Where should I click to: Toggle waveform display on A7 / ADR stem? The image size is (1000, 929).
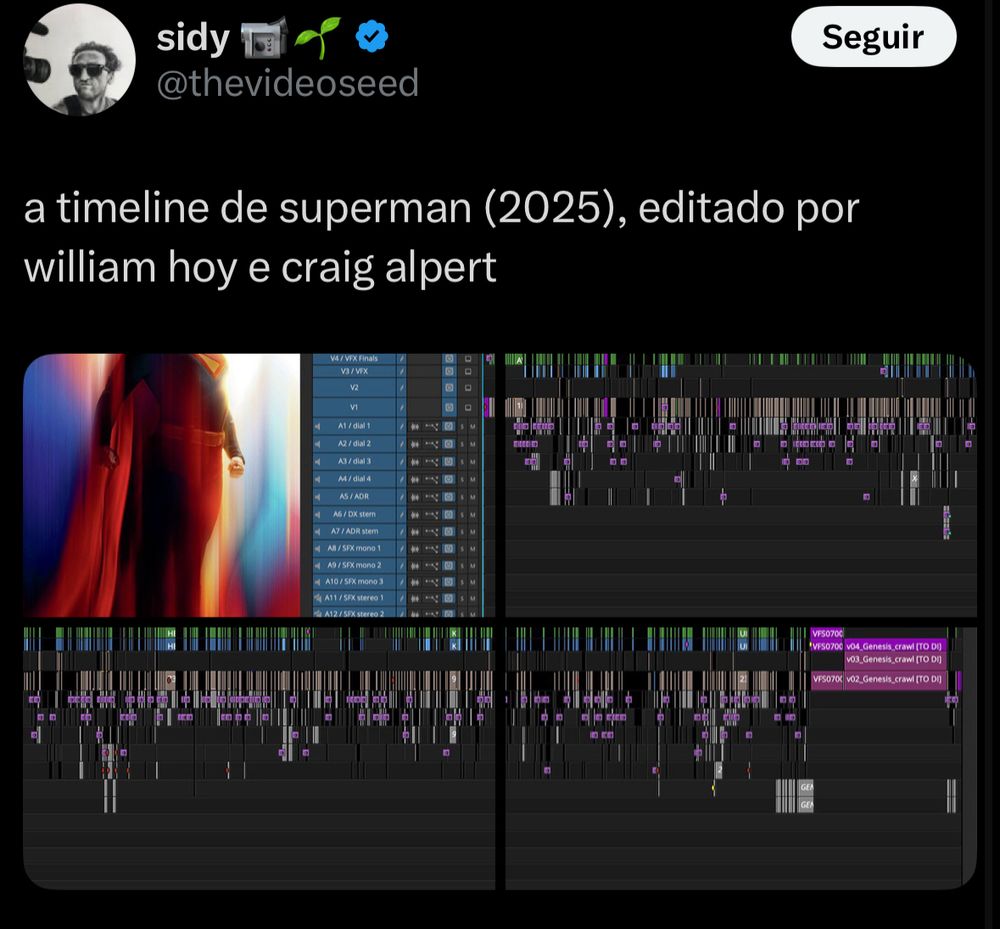(x=415, y=532)
